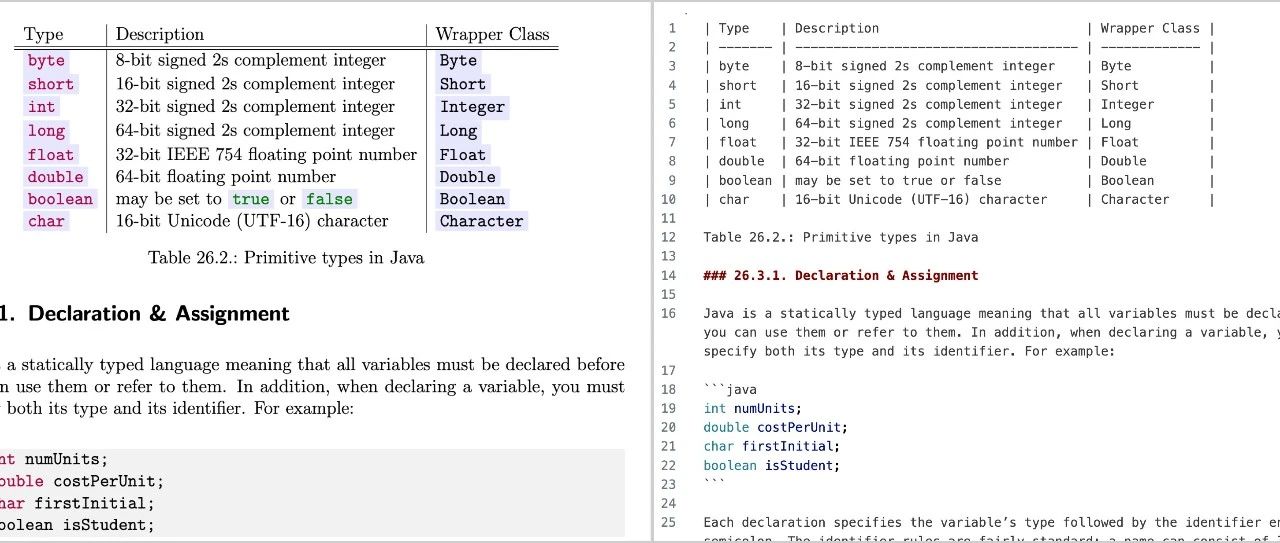This screenshot has width=1280, height=543.
Task: Click 'Float' wrapper class in rendered table
Action: pyautogui.click(x=463, y=155)
